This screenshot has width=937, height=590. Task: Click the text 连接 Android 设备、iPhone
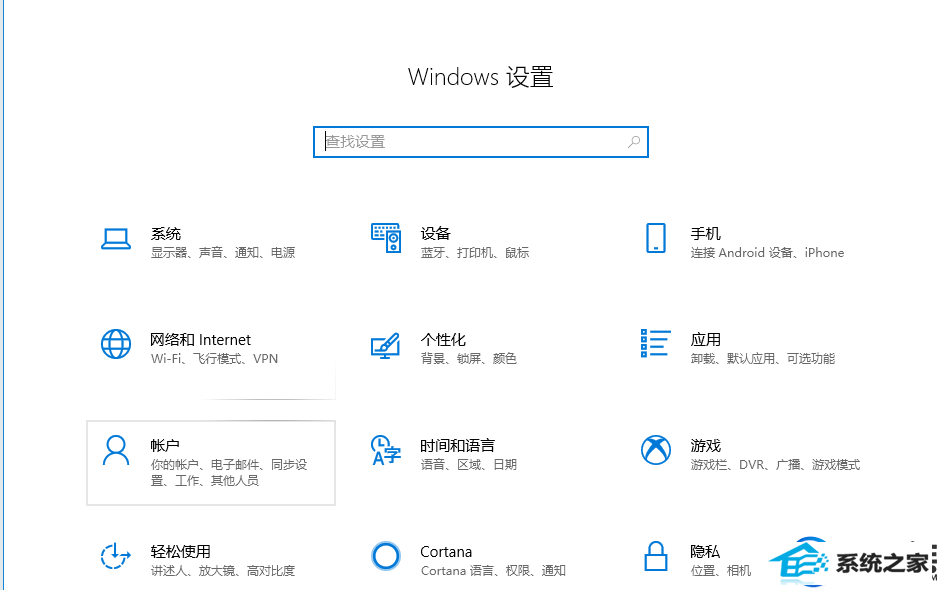[x=767, y=253]
